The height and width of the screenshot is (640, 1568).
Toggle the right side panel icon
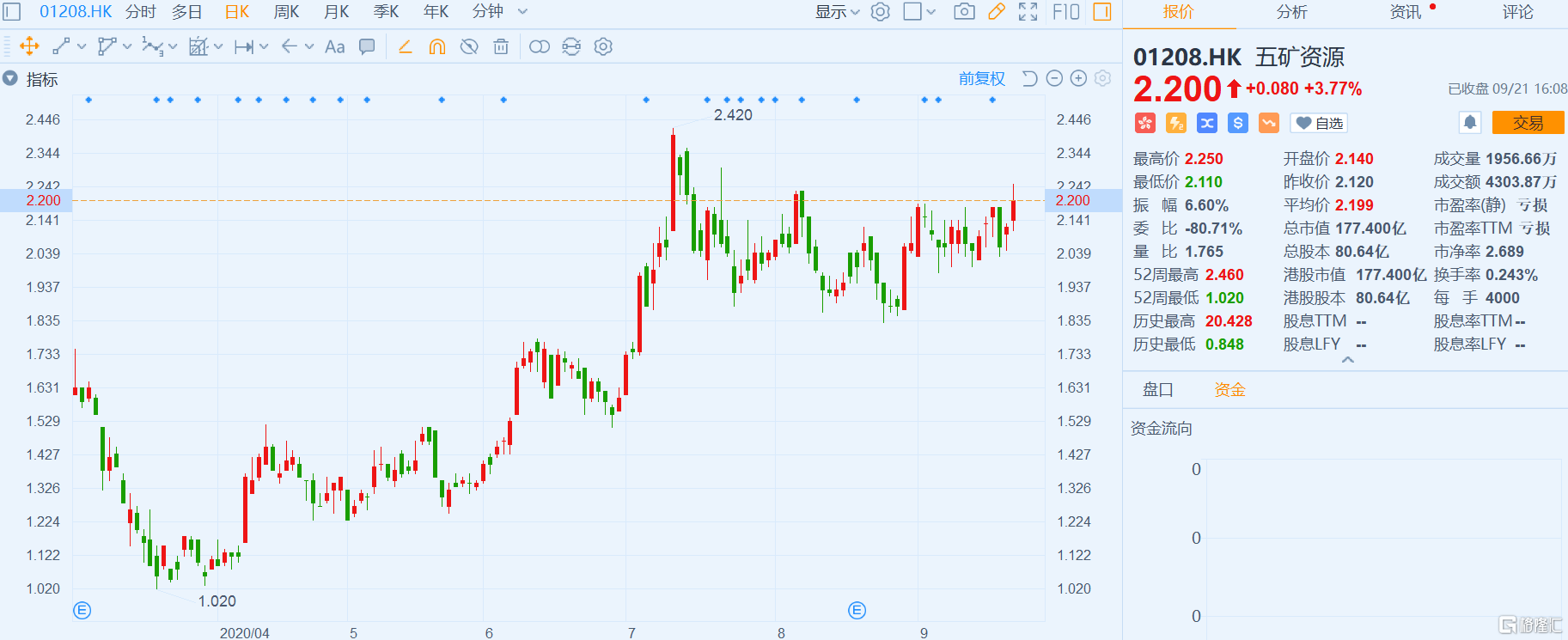click(x=1102, y=12)
